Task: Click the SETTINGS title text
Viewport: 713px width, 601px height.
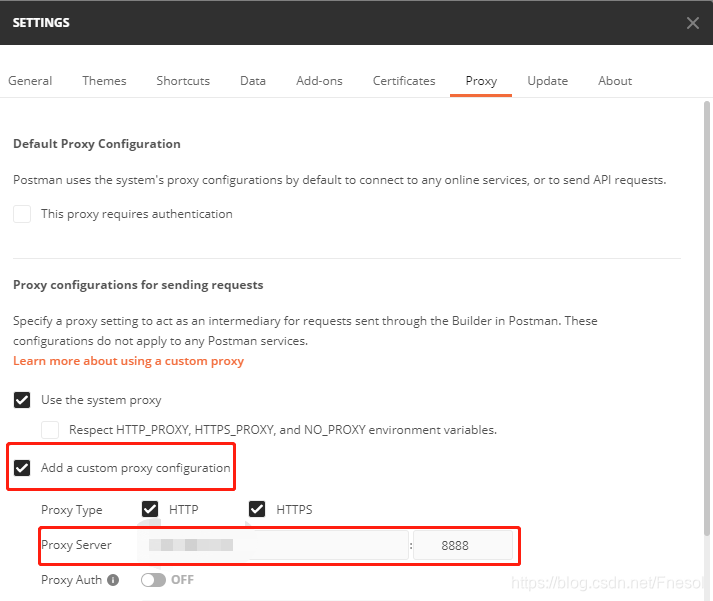Action: click(41, 23)
